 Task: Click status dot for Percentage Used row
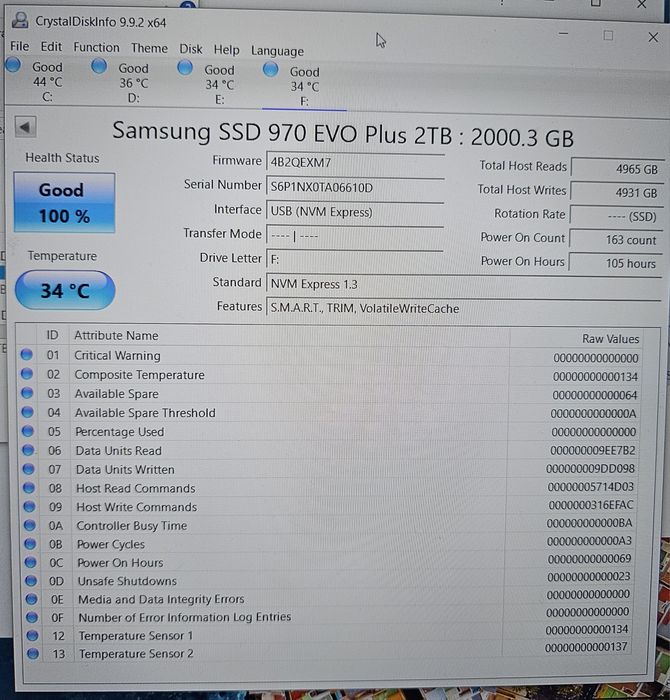coord(28,431)
